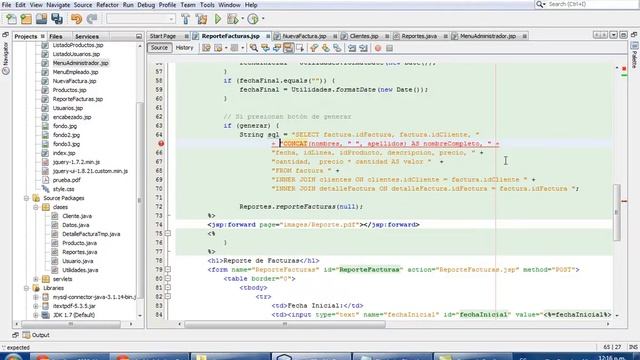
Task: Click the Shift Line Right icon
Action: coord(363,48)
